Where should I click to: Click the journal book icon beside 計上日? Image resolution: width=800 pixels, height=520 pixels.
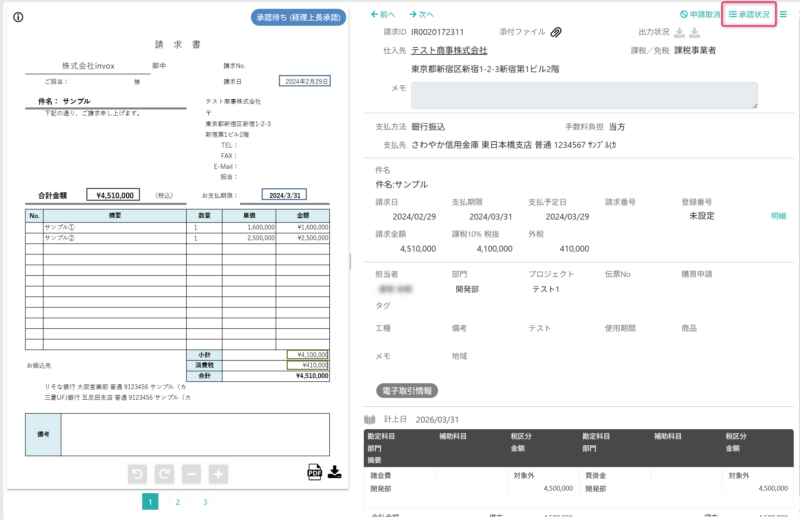click(x=370, y=419)
